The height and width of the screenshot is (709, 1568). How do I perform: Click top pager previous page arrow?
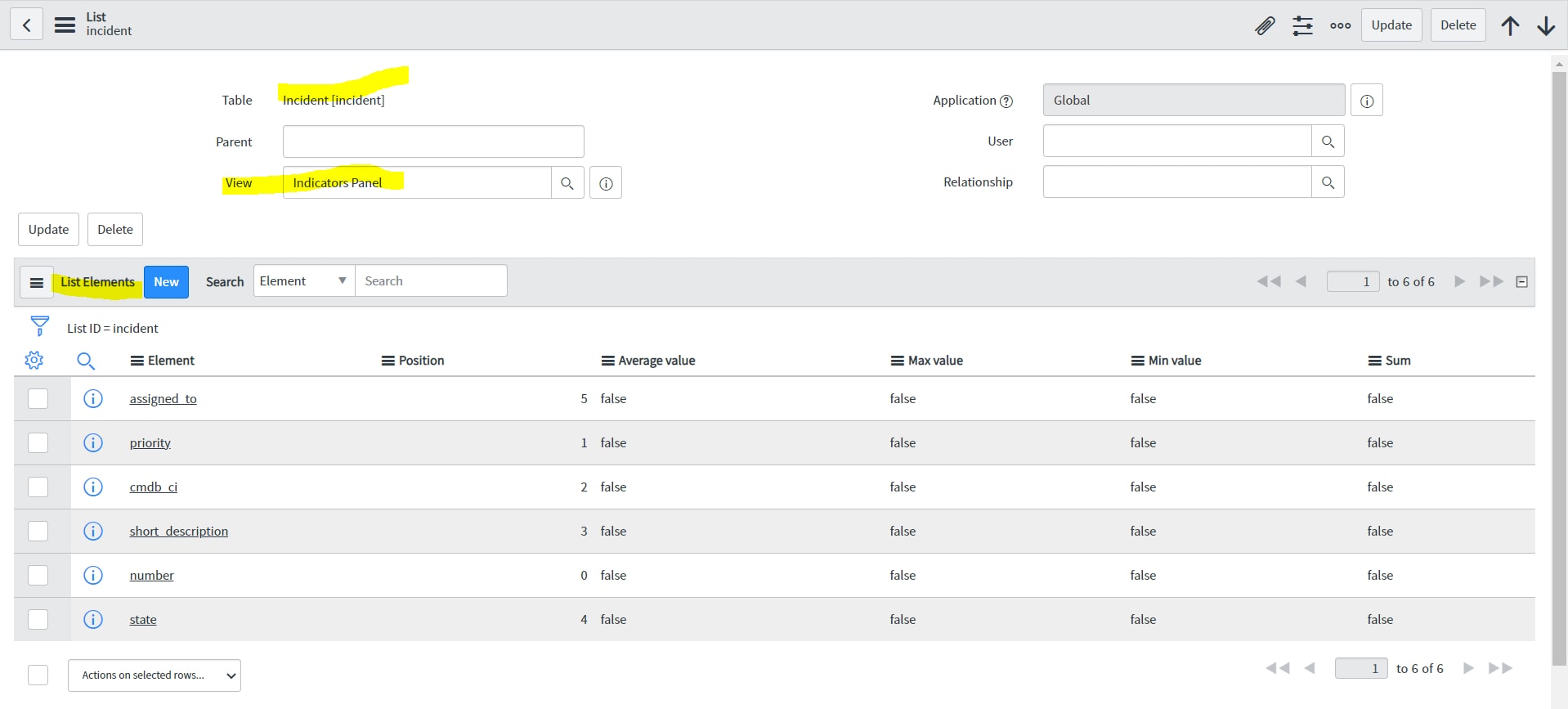[x=1301, y=281]
